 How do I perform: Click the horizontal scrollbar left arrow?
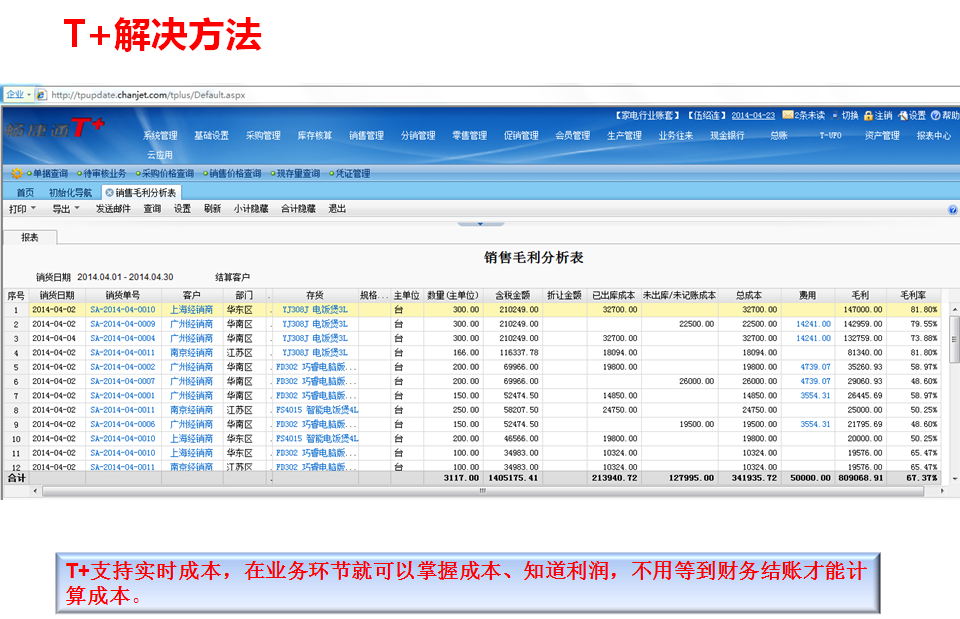coord(35,491)
